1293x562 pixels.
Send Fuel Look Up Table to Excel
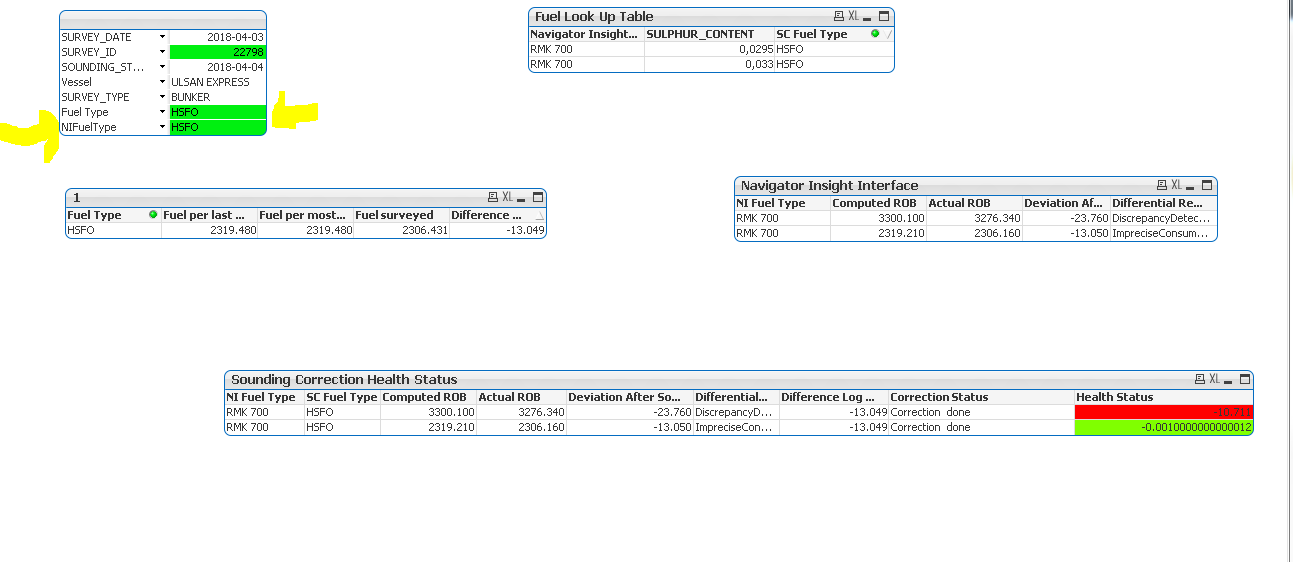click(853, 16)
